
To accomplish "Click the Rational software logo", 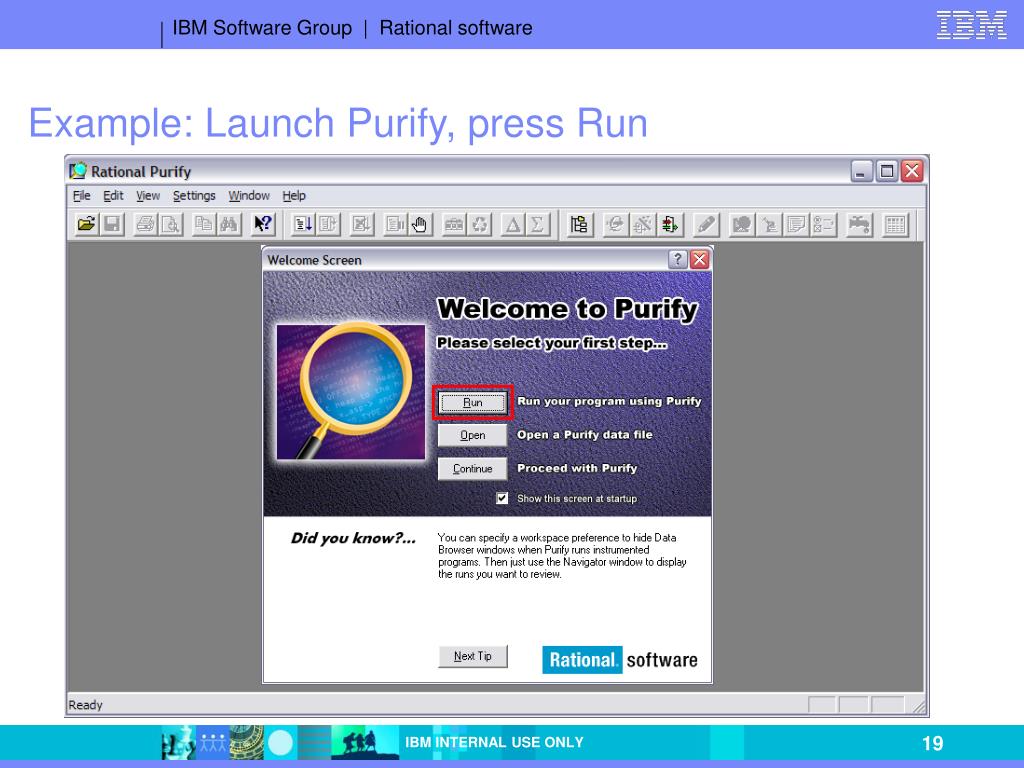I will (620, 660).
